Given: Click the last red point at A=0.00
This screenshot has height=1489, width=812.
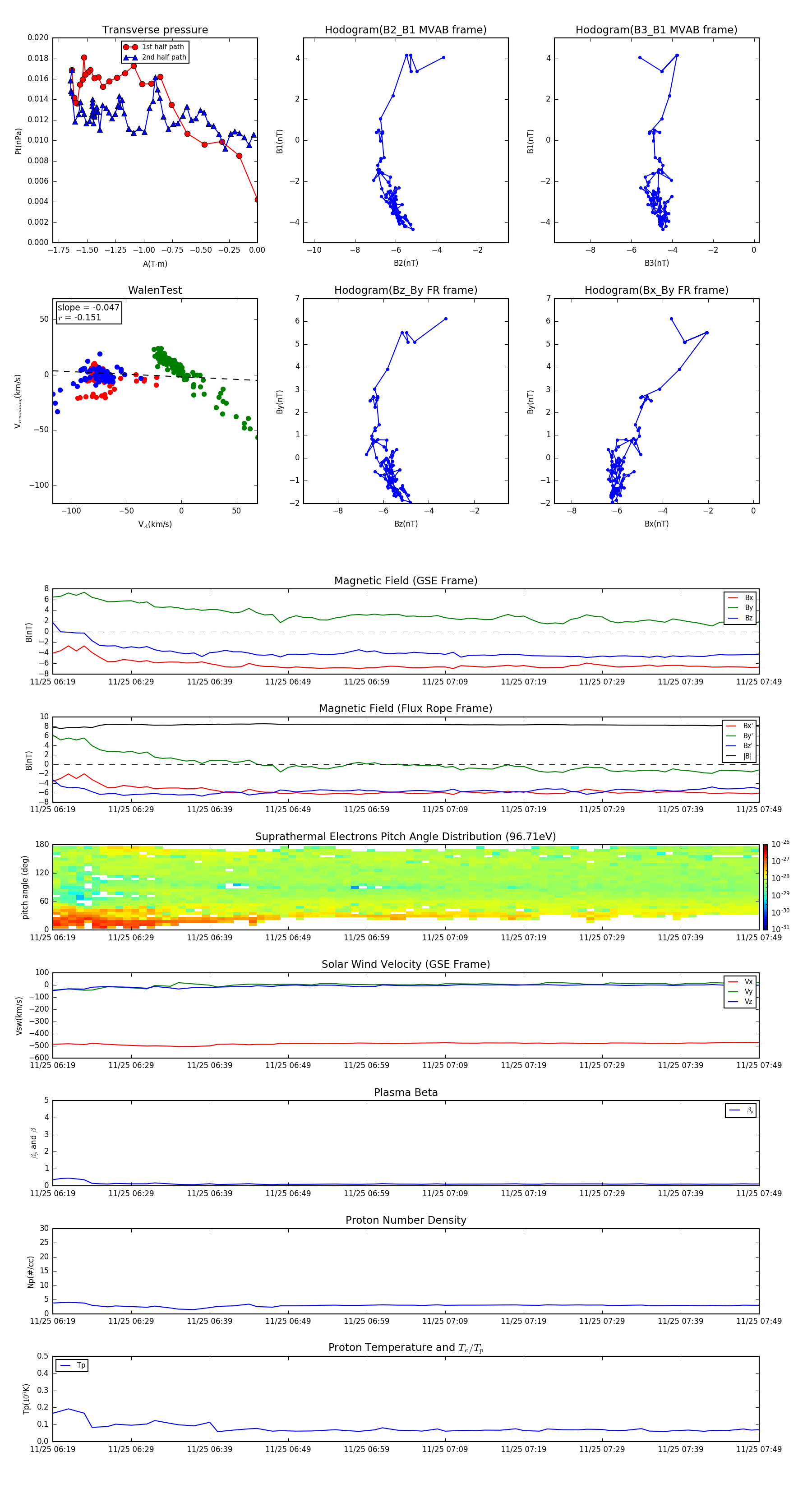Looking at the screenshot, I should [x=257, y=199].
